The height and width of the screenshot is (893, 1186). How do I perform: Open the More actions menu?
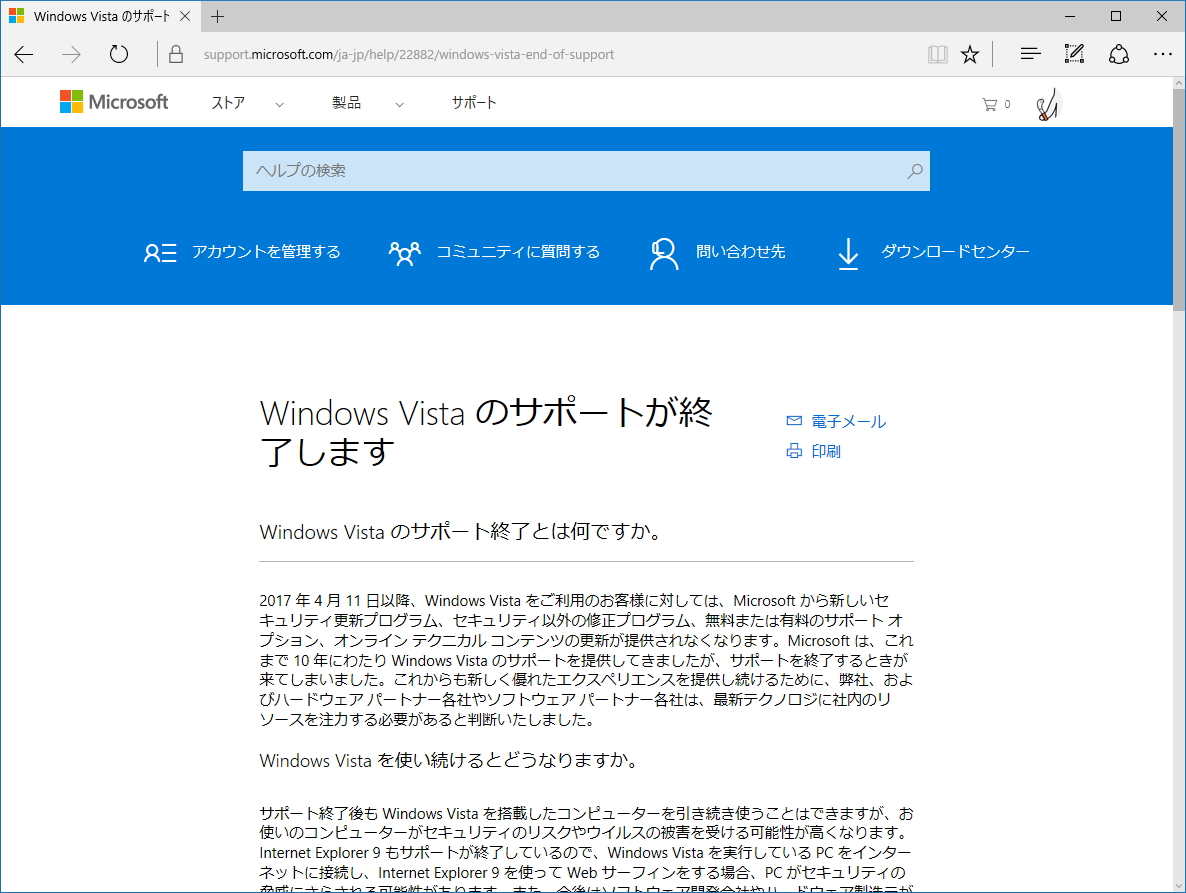1162,54
